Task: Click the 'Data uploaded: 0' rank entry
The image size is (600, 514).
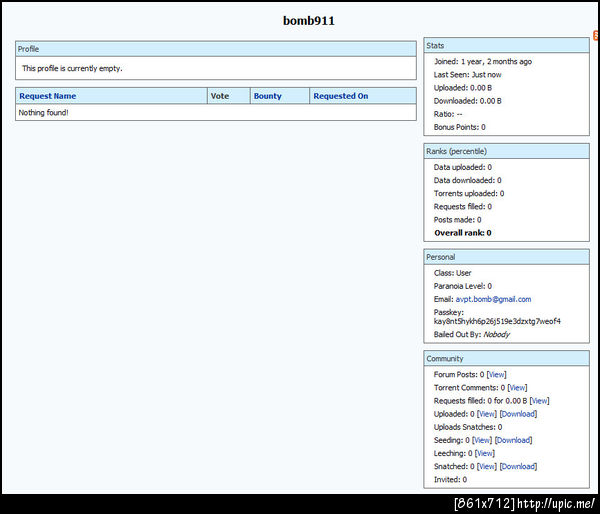Action: pos(463,167)
